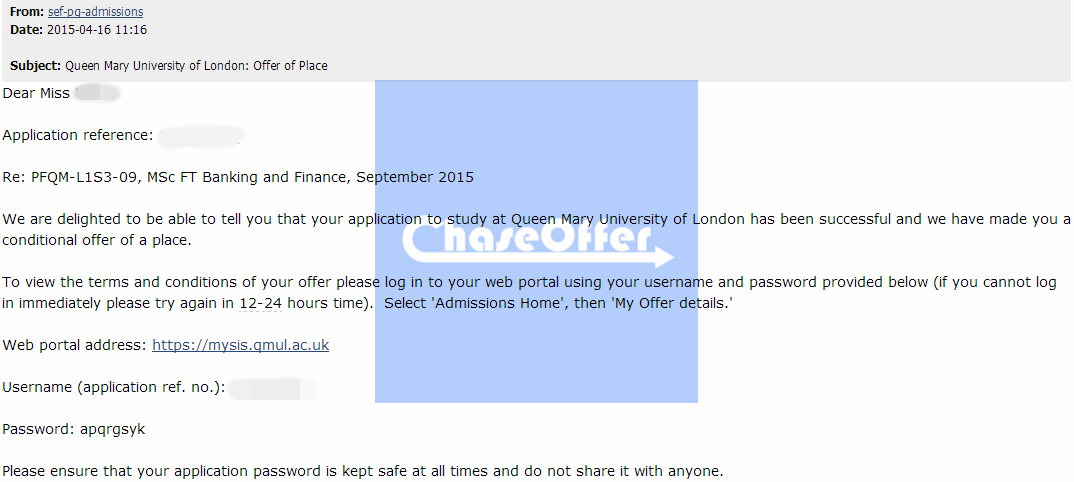The image size is (1074, 482).
Task: Click the date 2015-04-16 11:16
Action: (x=96, y=30)
